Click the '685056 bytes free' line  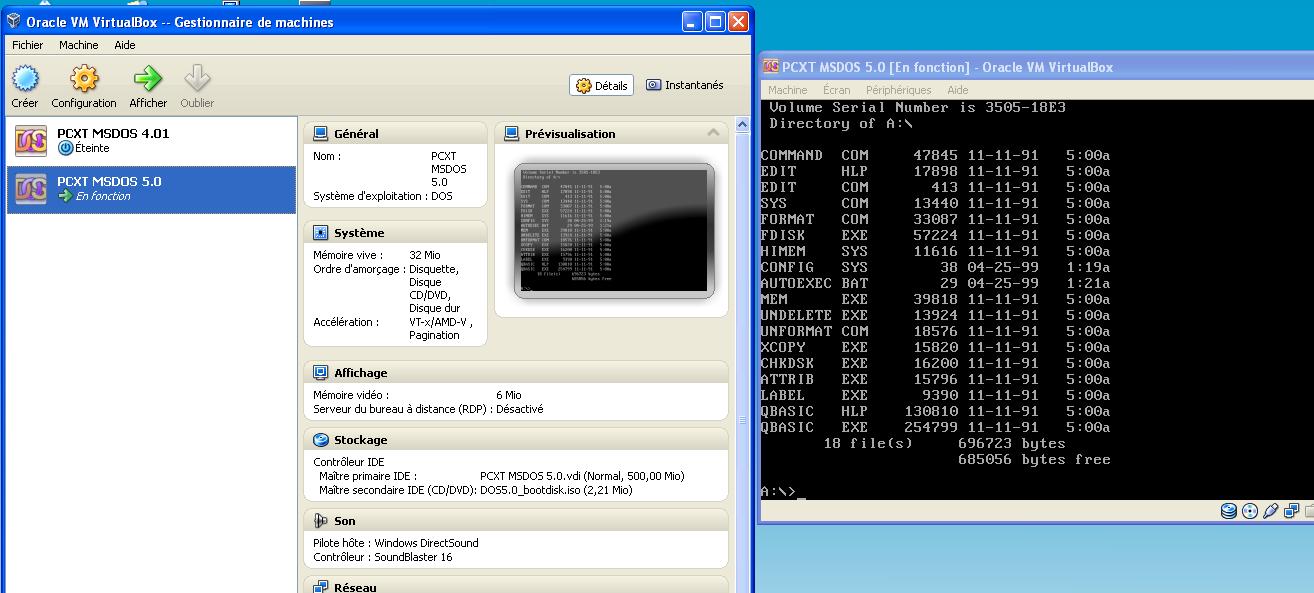click(1034, 459)
